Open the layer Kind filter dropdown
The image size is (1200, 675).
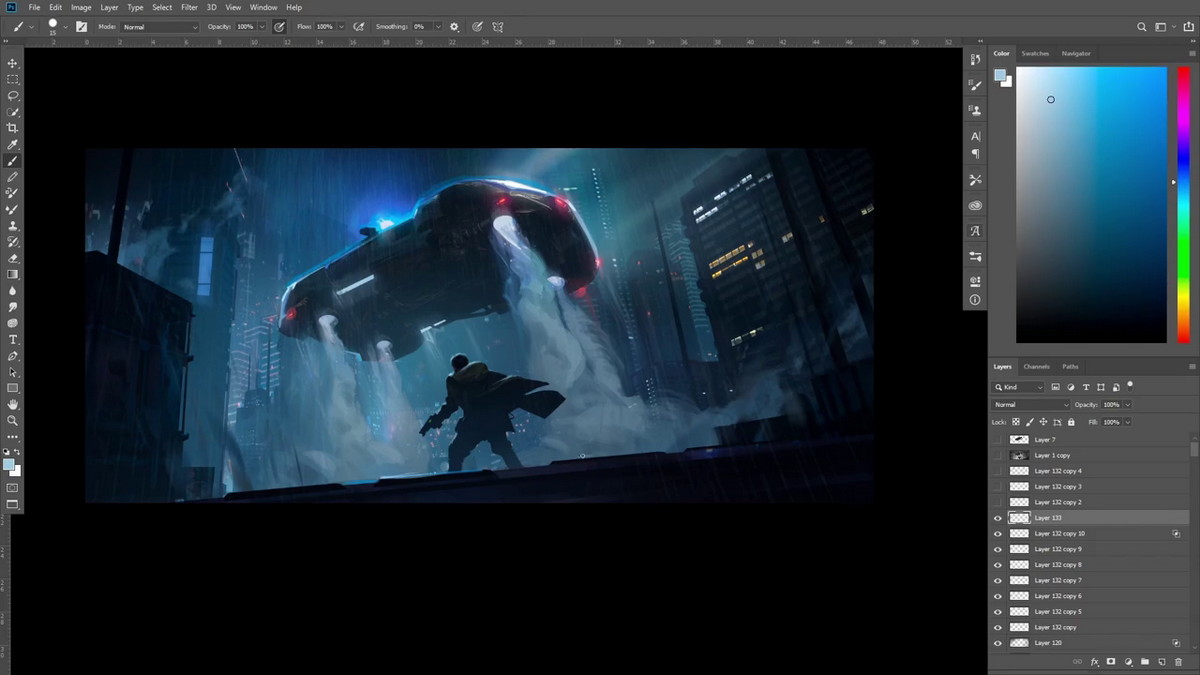(1018, 387)
